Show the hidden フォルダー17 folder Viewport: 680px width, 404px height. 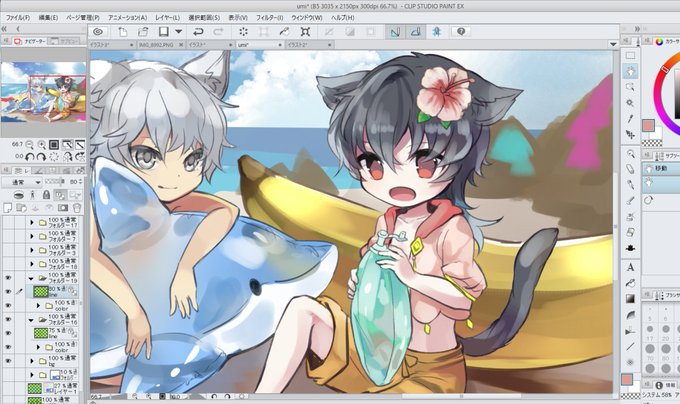(8, 223)
